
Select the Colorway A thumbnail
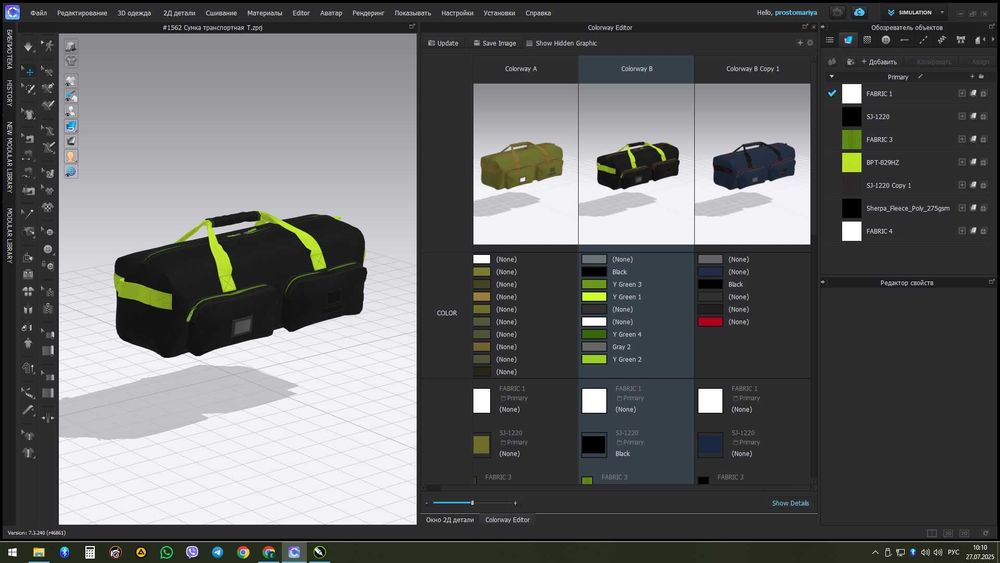coord(526,165)
